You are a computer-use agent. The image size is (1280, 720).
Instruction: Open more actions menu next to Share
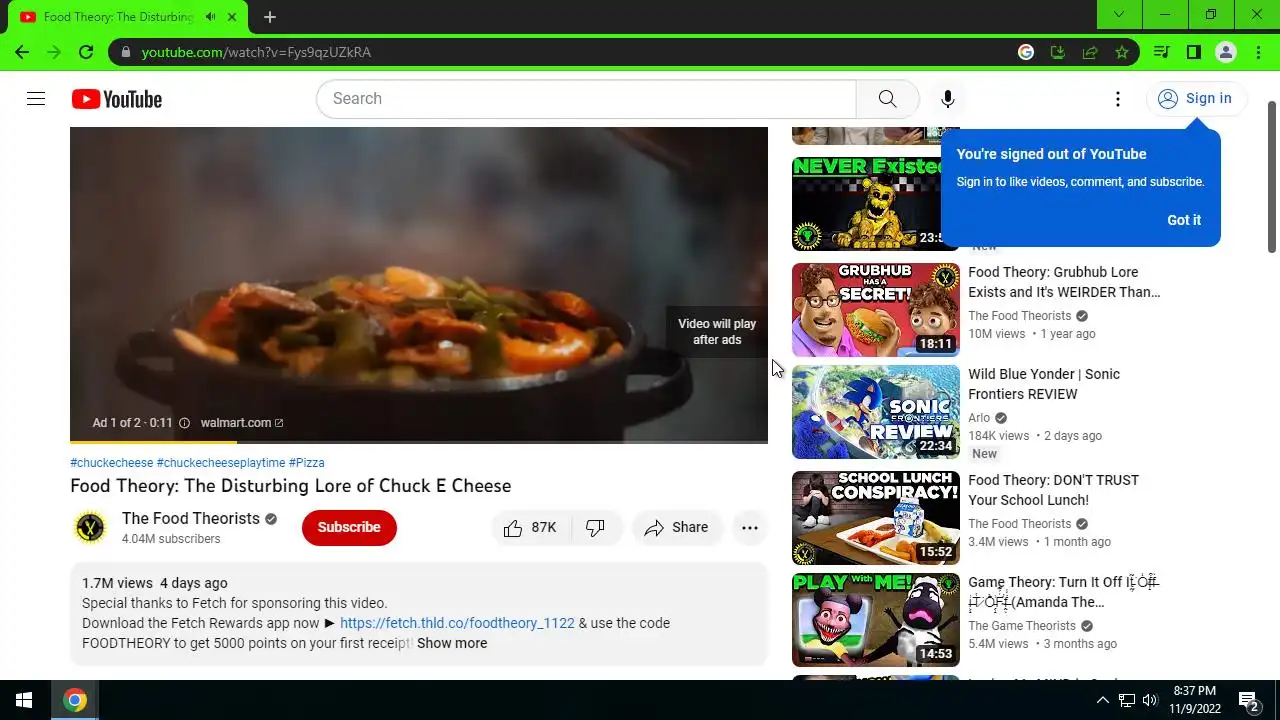[750, 528]
